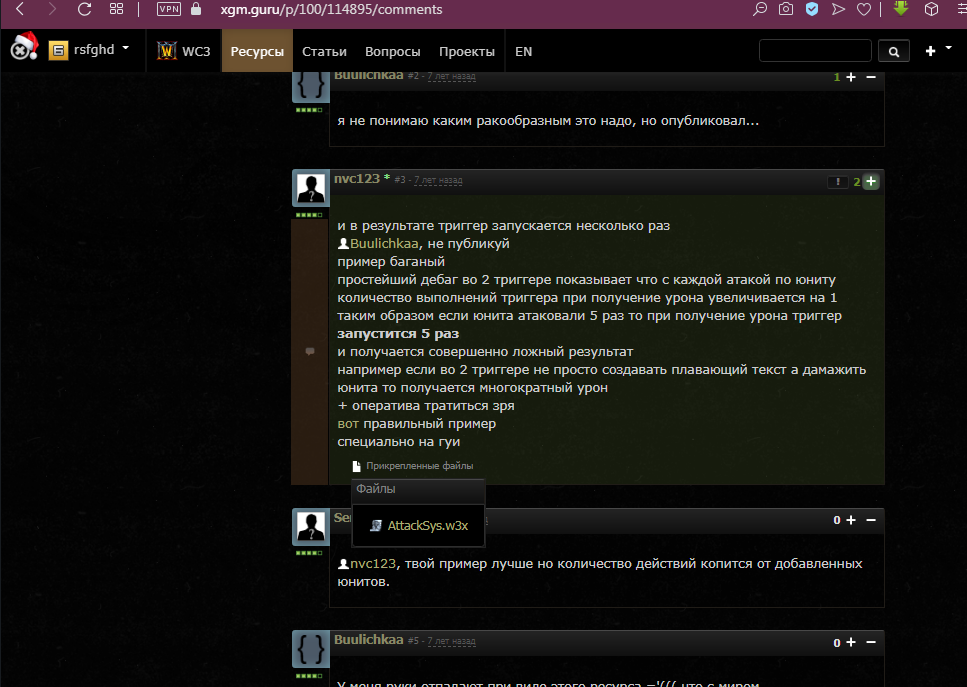
Task: Open the Статьи tab
Action: pyautogui.click(x=324, y=51)
